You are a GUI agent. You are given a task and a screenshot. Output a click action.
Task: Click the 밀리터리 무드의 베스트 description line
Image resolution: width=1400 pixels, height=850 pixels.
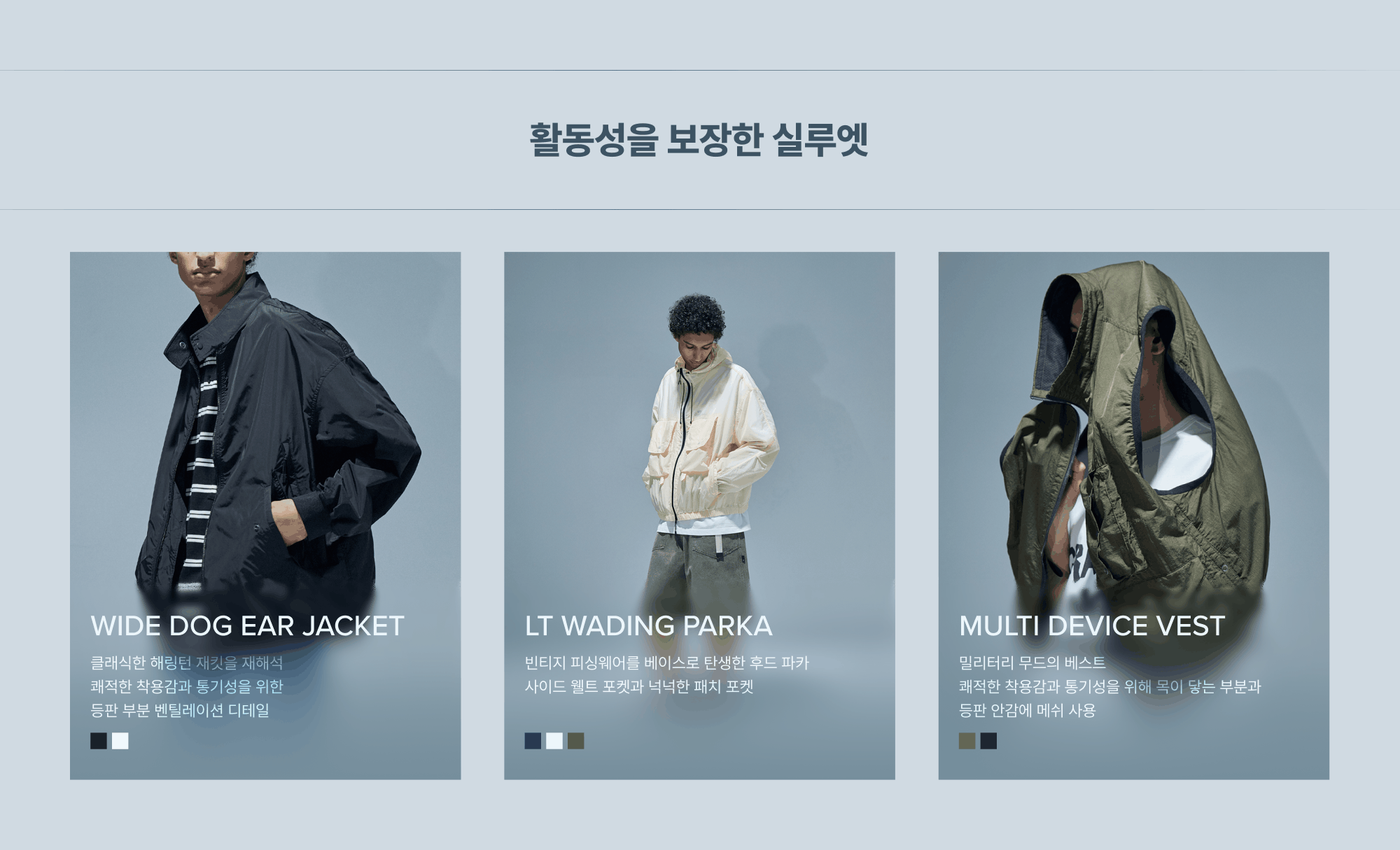[1032, 663]
